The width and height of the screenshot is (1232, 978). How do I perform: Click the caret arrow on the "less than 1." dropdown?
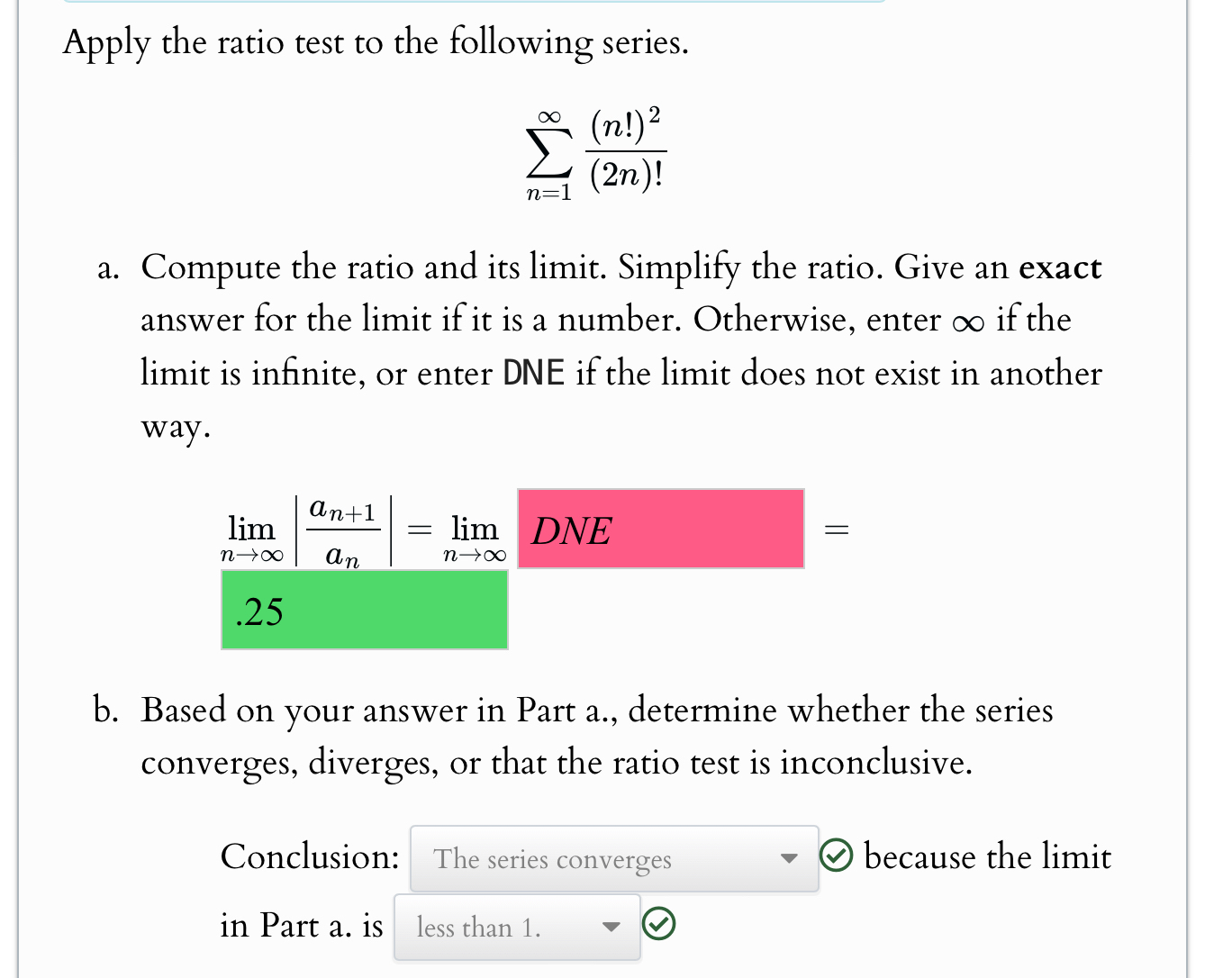click(611, 928)
